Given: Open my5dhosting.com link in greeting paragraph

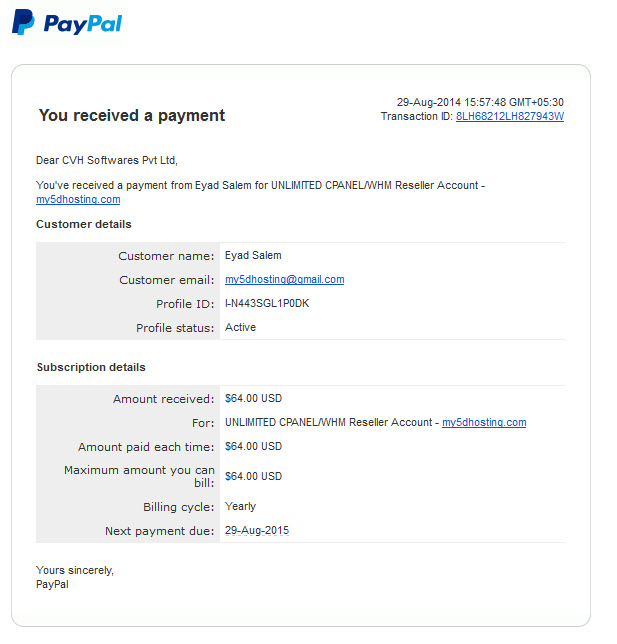Looking at the screenshot, I should (78, 200).
